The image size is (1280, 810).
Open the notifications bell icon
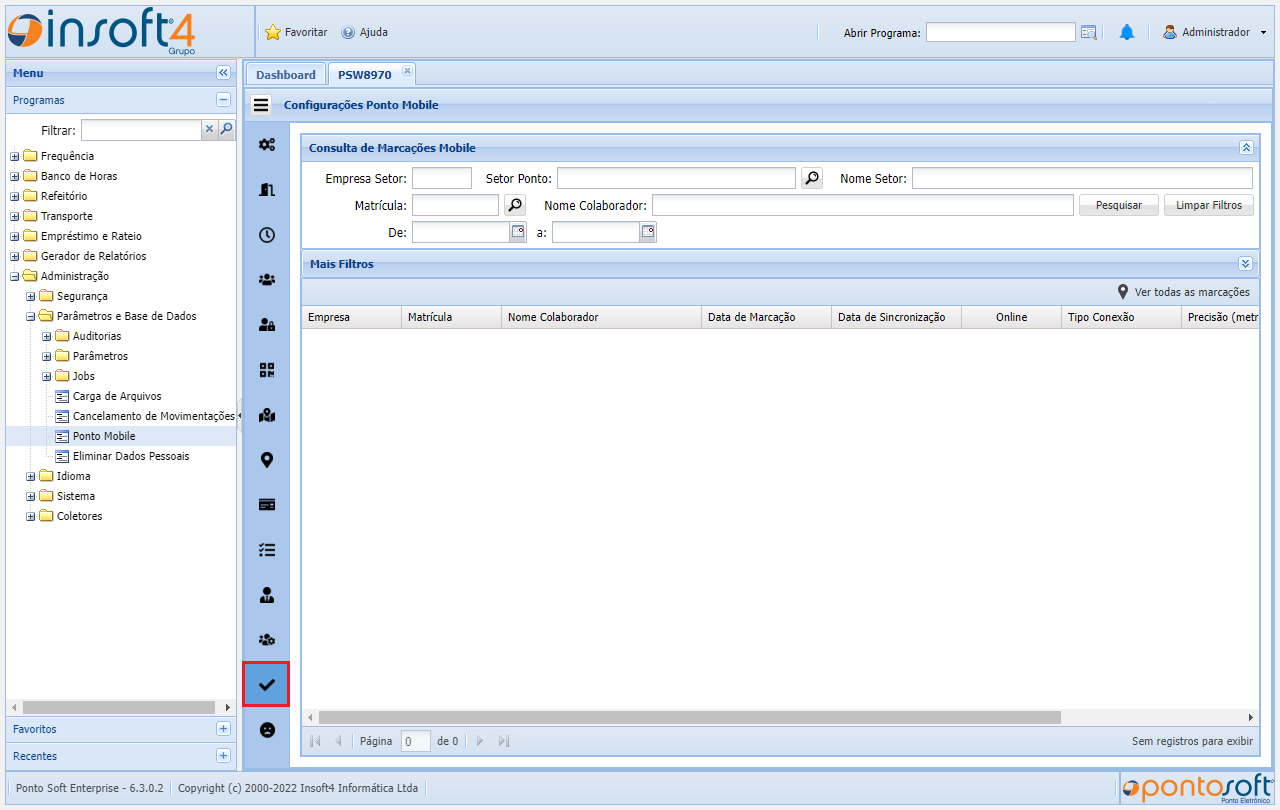tap(1127, 33)
